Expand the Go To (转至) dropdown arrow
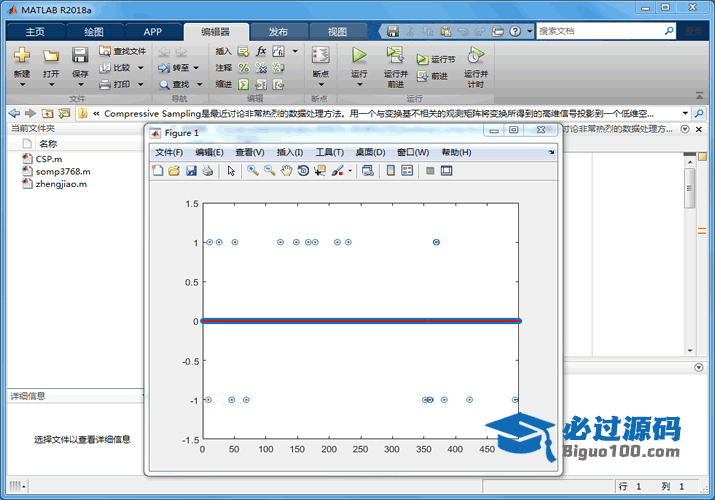 click(196, 68)
